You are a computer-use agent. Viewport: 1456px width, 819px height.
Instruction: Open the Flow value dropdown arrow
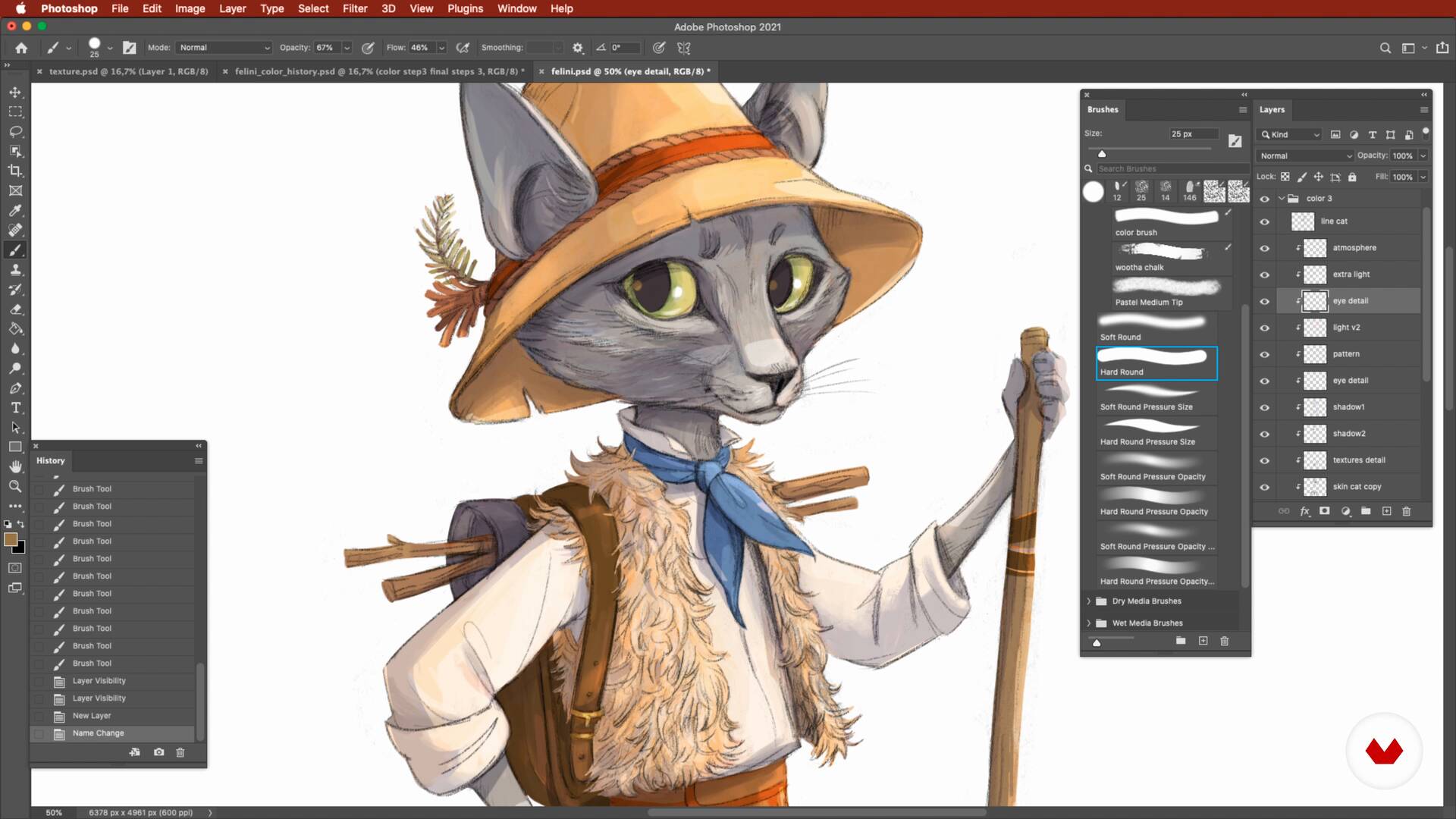441,48
